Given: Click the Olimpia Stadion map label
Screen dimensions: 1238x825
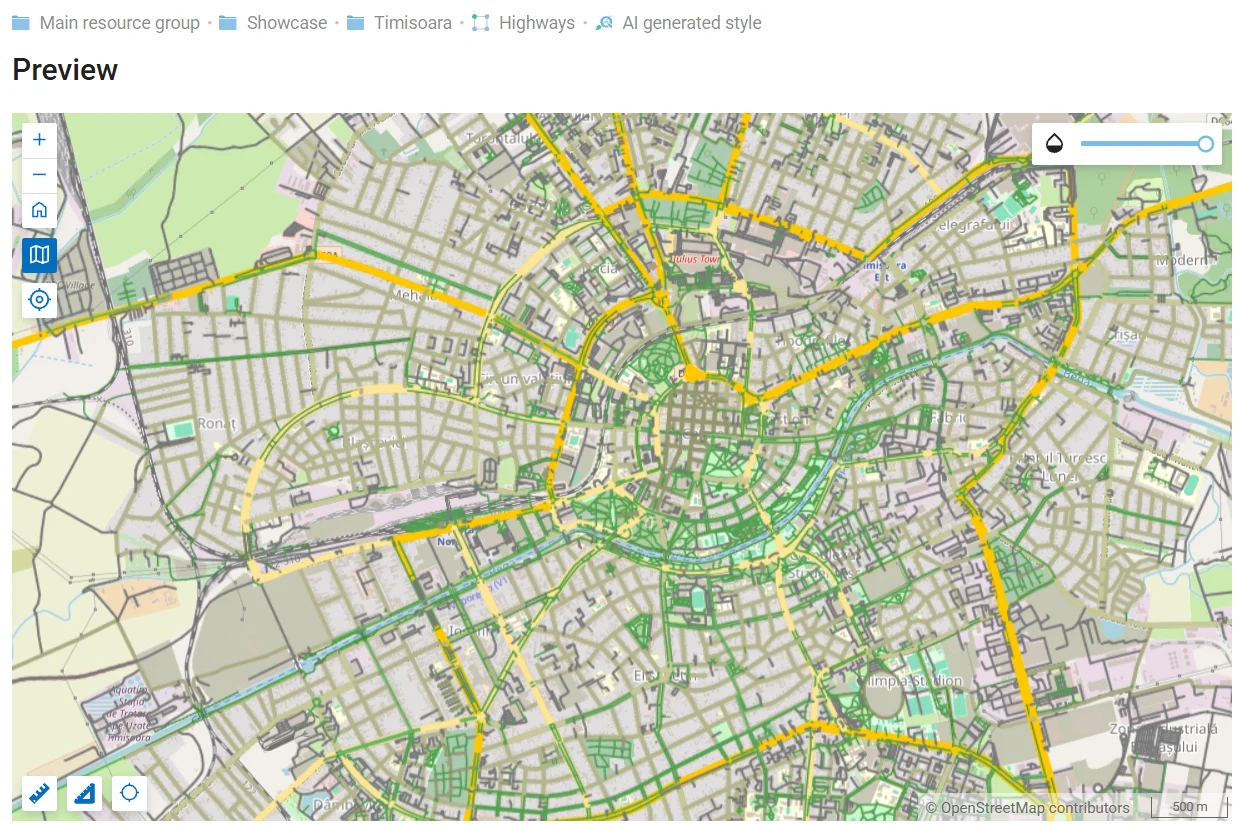Looking at the screenshot, I should click(x=910, y=681).
